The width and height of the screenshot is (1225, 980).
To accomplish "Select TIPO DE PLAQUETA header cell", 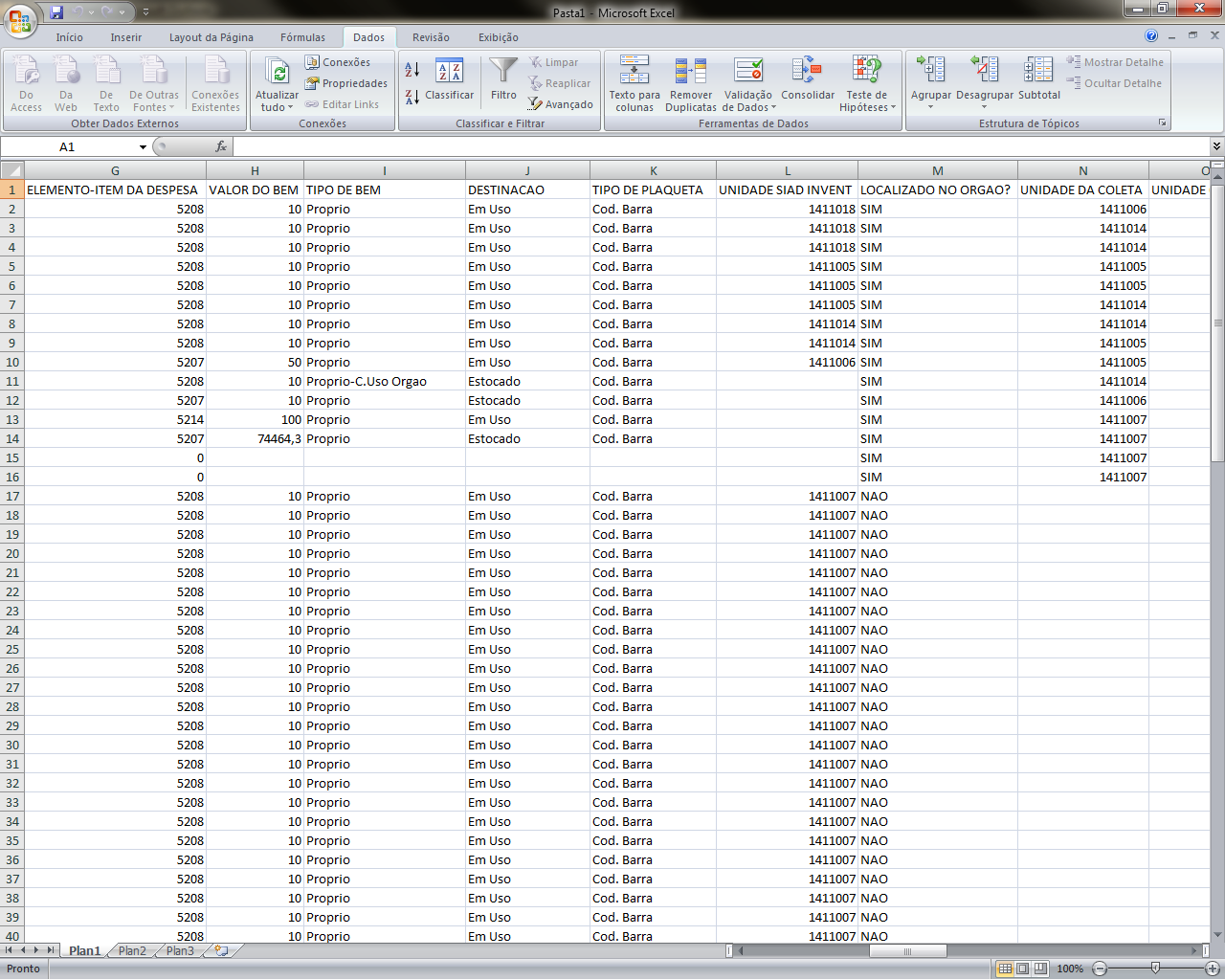I will (x=653, y=189).
